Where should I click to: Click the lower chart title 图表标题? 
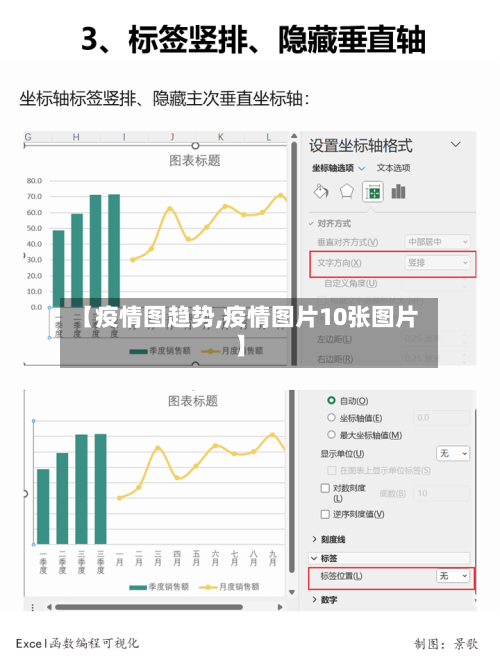193,401
